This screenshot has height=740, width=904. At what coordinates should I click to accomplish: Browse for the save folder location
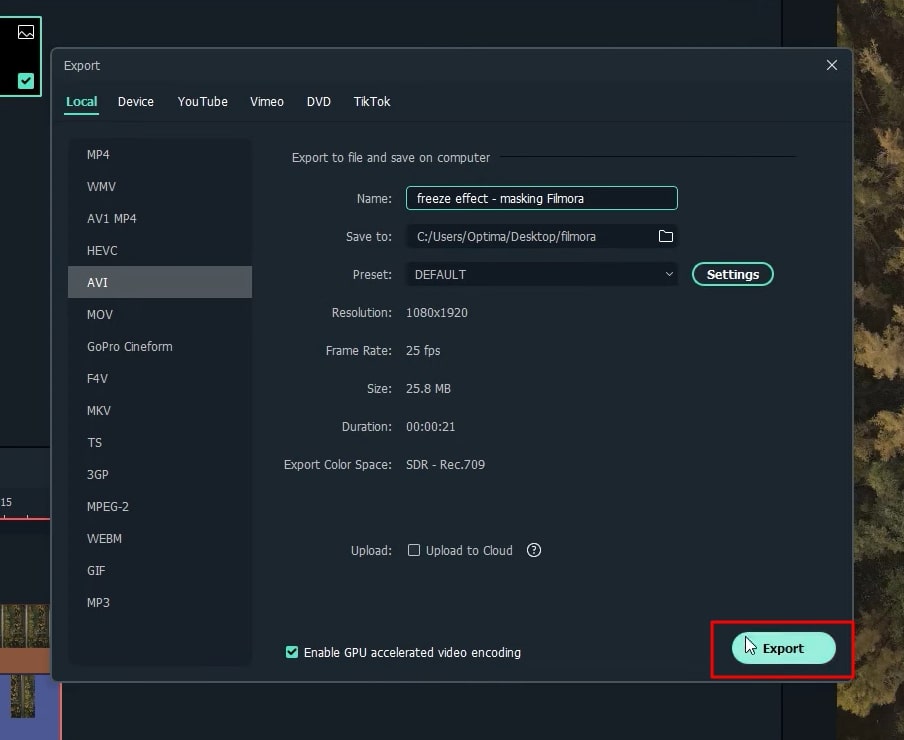(665, 236)
